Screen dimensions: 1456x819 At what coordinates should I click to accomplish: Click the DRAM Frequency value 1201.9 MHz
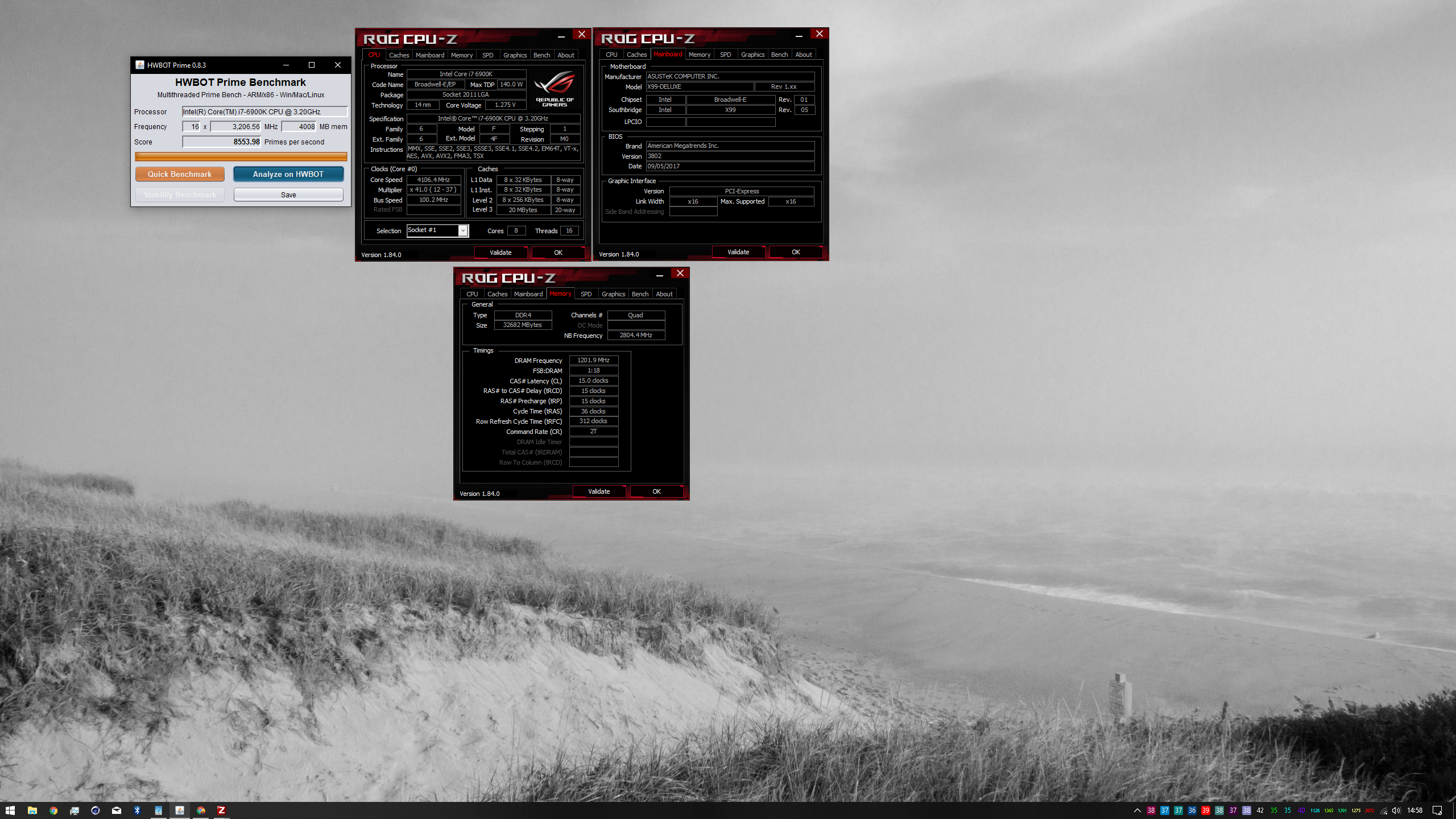[x=593, y=360]
